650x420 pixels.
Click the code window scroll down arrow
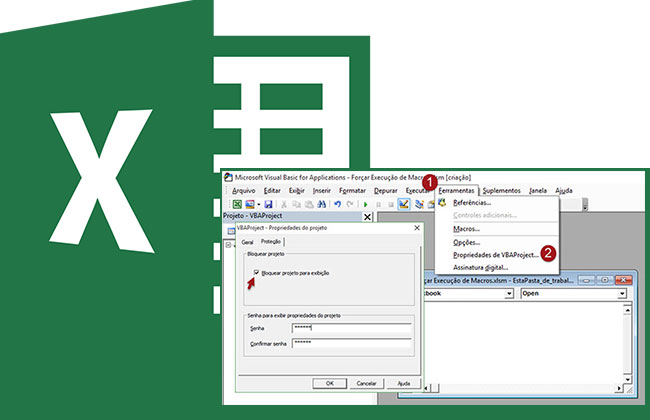click(627, 379)
